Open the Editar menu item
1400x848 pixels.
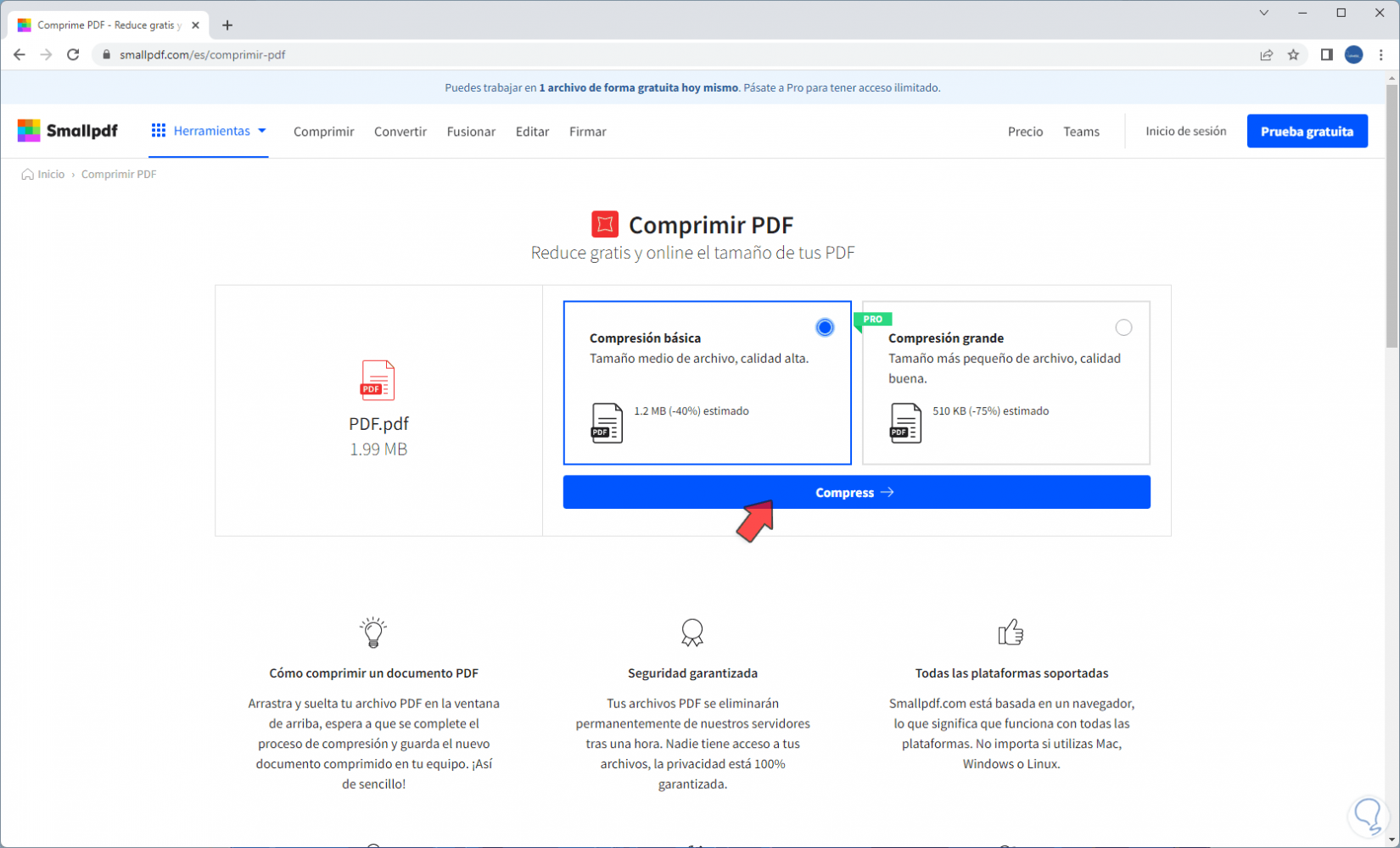point(532,131)
